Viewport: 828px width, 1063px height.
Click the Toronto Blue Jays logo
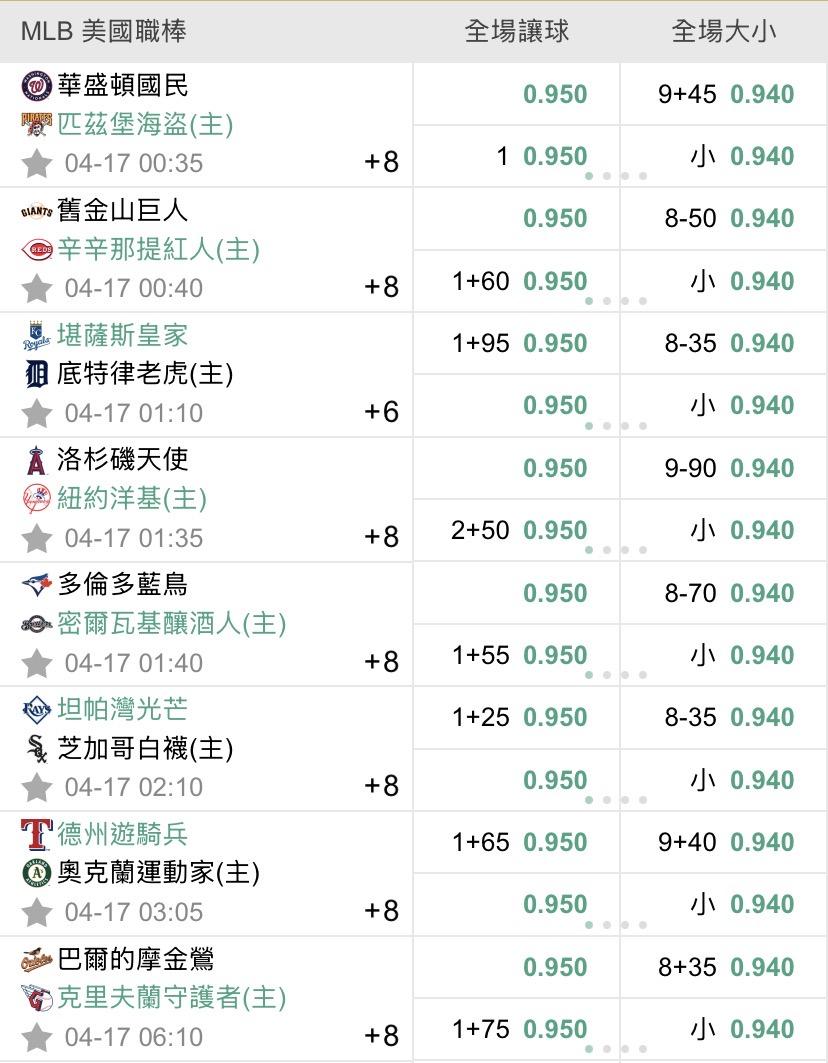36,585
